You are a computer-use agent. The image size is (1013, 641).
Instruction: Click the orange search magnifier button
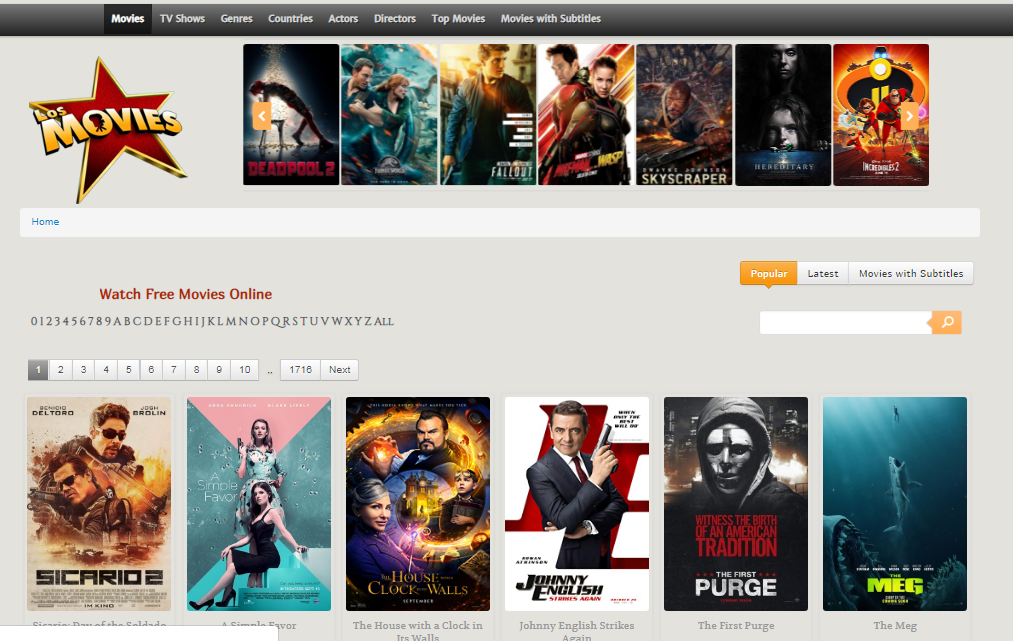pyautogui.click(x=947, y=322)
